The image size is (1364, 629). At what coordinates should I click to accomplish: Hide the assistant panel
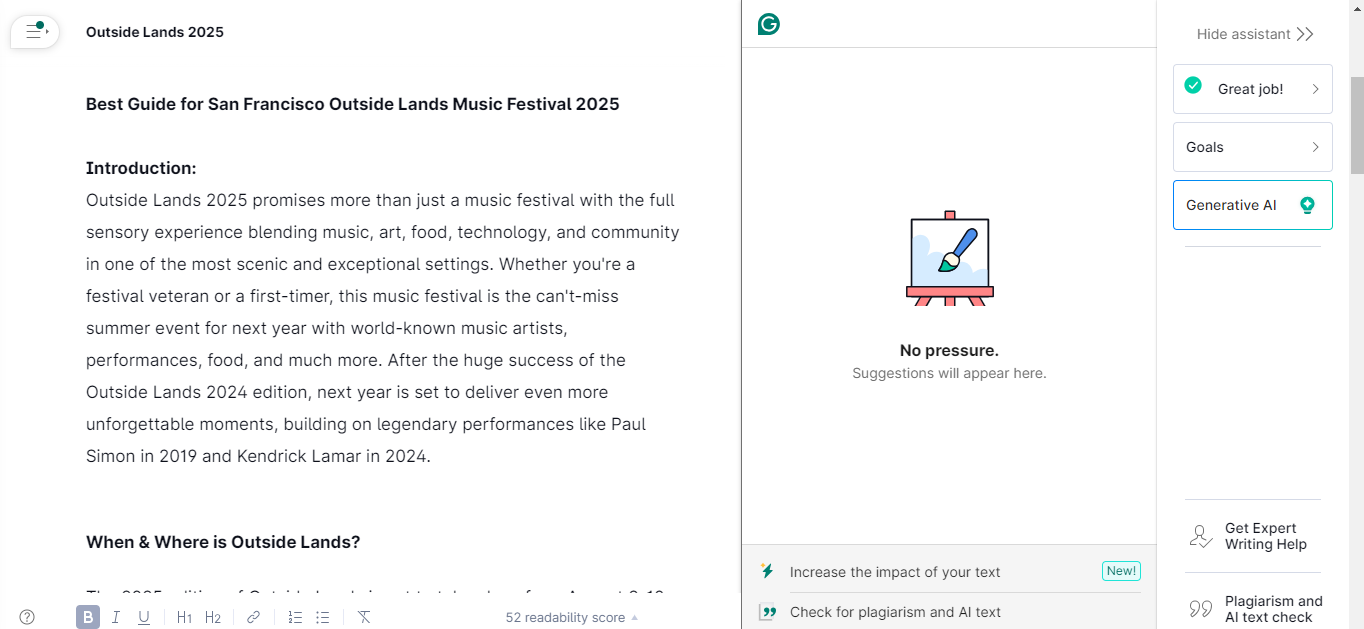coord(1255,34)
